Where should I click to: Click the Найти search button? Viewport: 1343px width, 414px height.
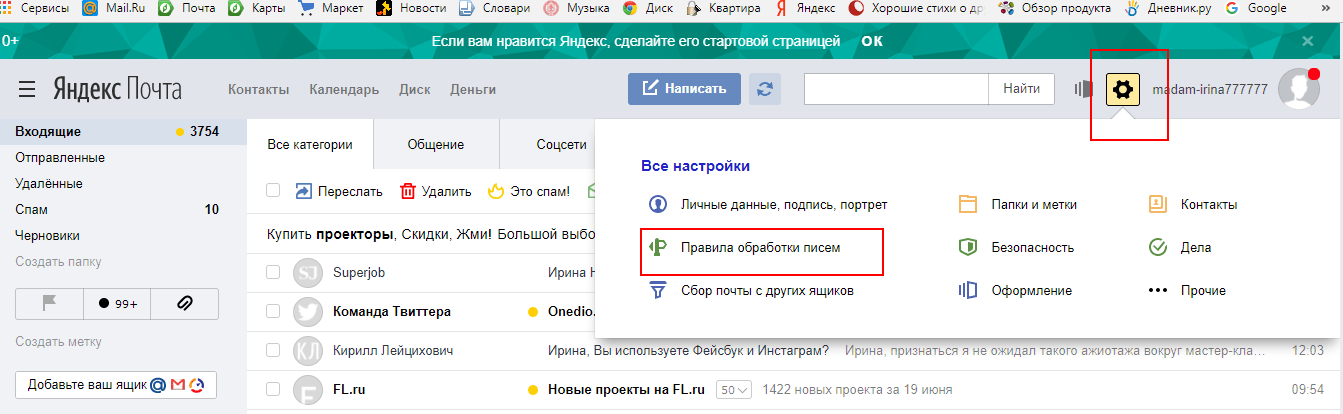pyautogui.click(x=1022, y=89)
